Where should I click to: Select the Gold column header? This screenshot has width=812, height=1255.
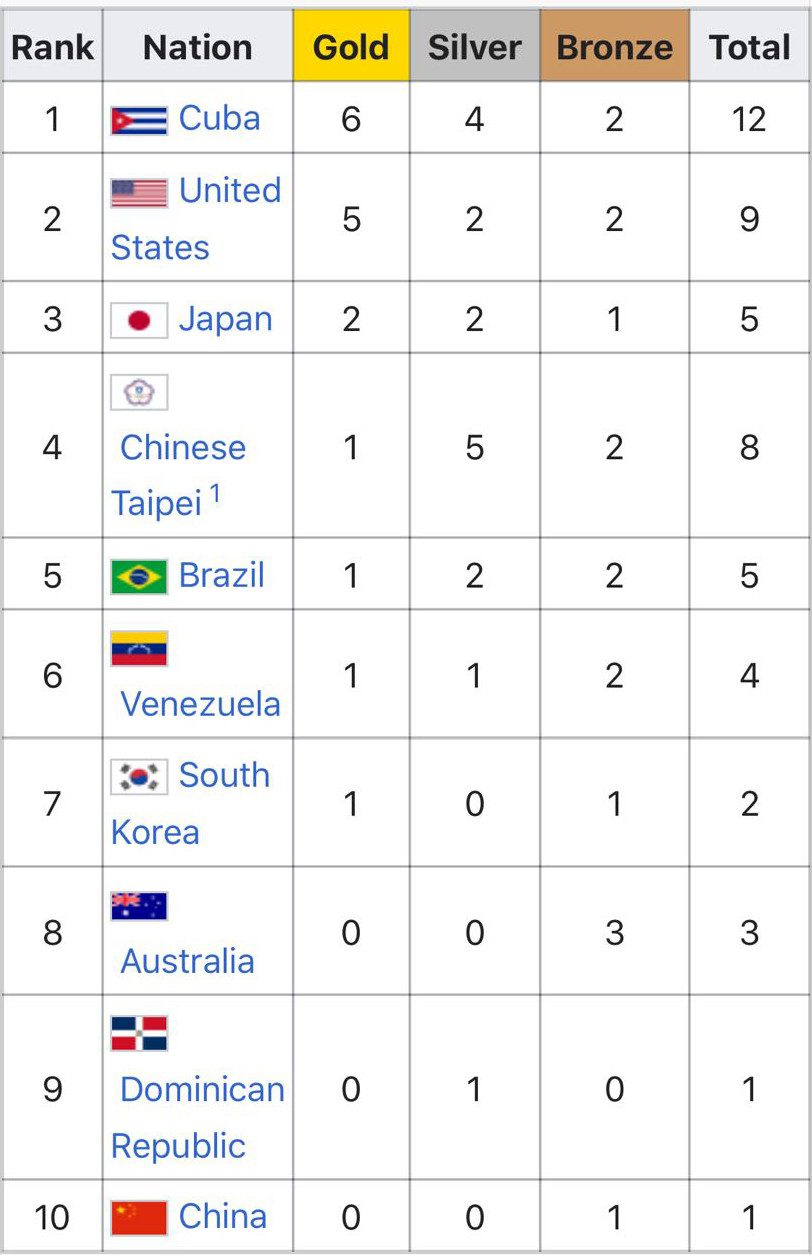(351, 46)
